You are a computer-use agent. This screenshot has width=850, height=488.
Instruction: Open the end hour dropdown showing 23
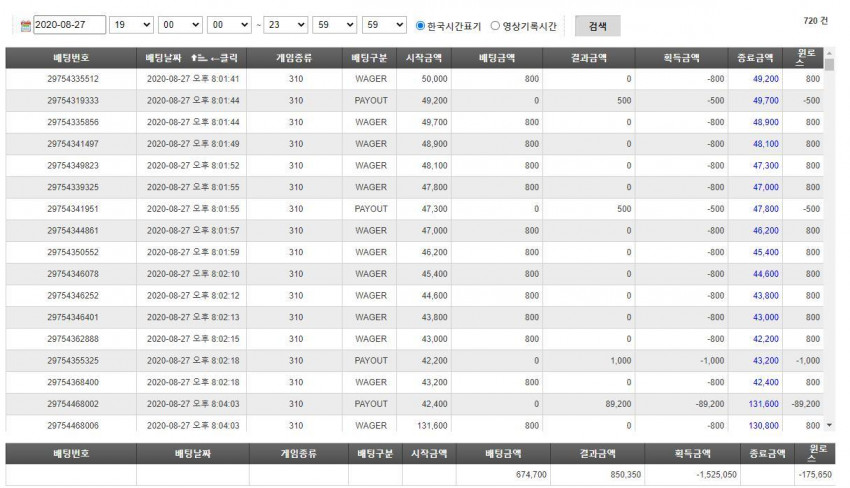[285, 25]
